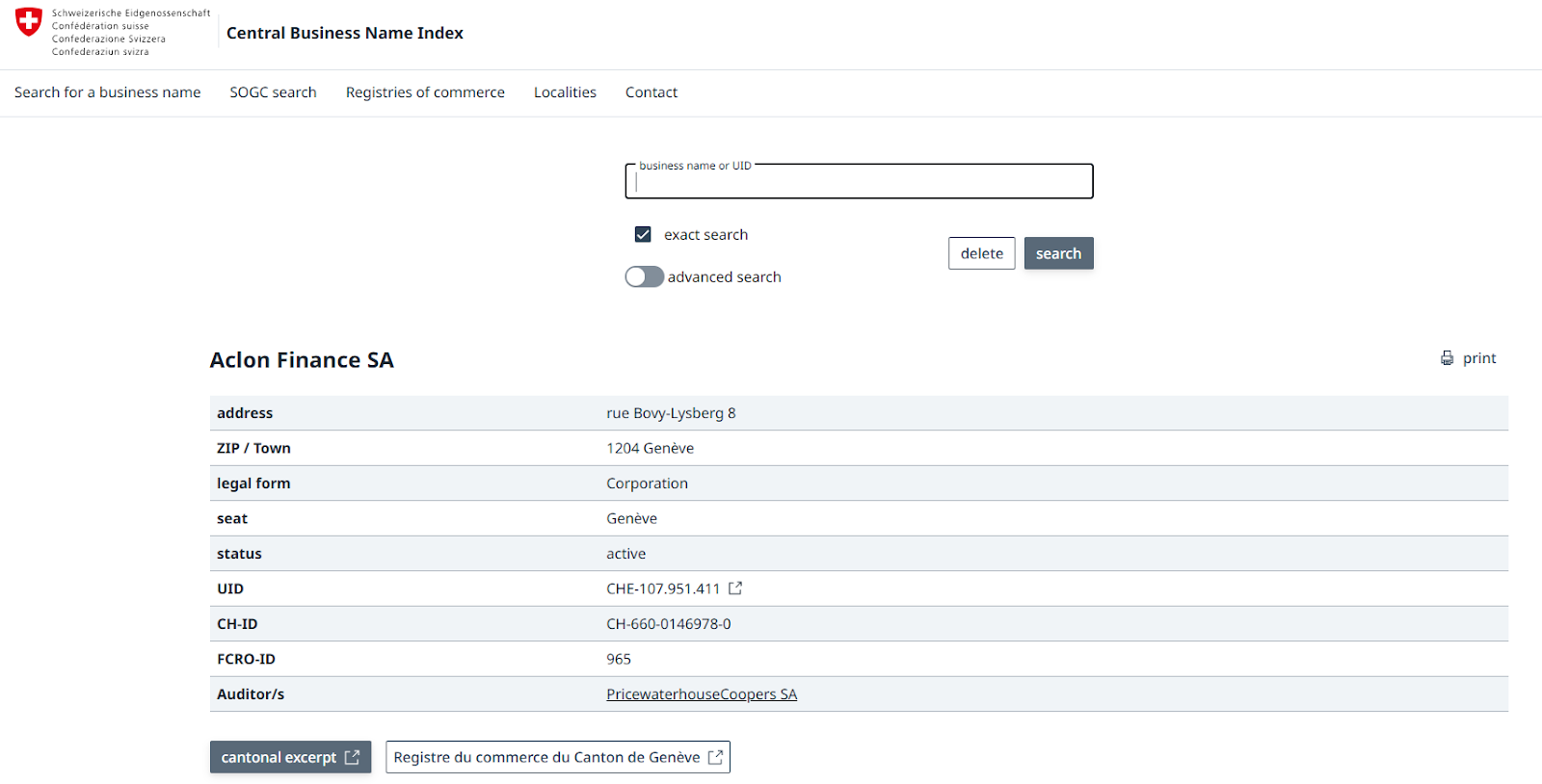Screen dimensions: 1542x784
Task: Click the Registre du commerce button text
Action: (x=546, y=757)
